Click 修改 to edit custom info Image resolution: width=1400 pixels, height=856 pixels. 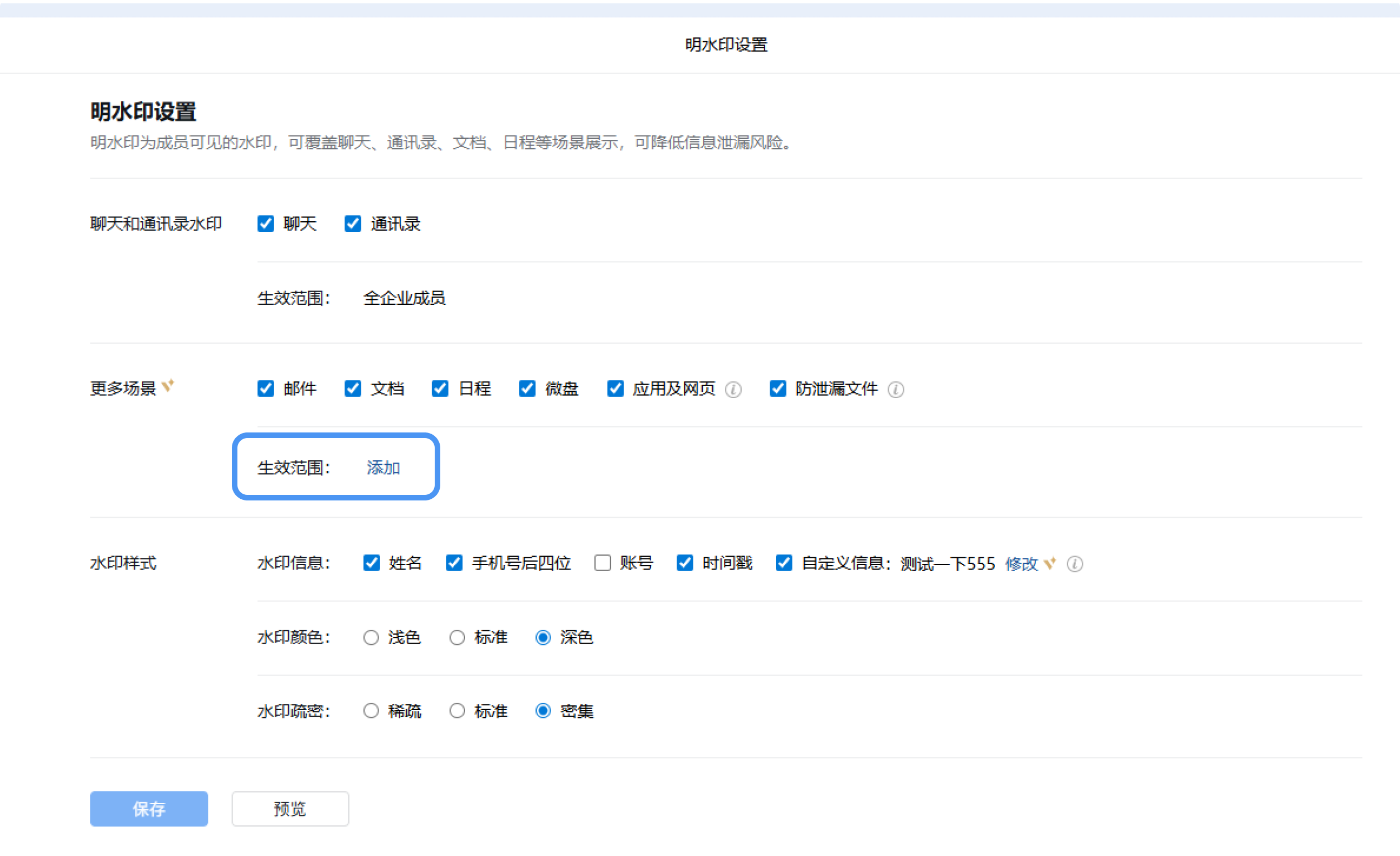(x=1022, y=564)
